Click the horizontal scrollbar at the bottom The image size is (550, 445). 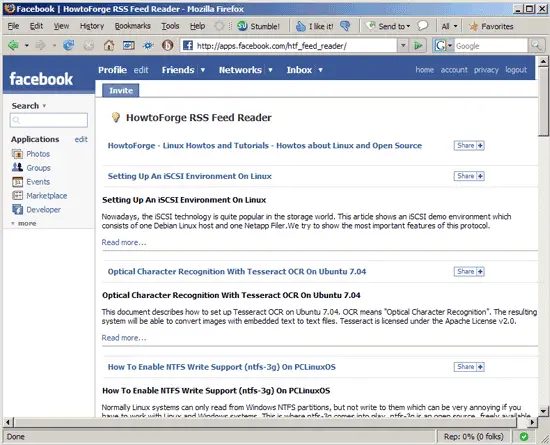point(270,422)
